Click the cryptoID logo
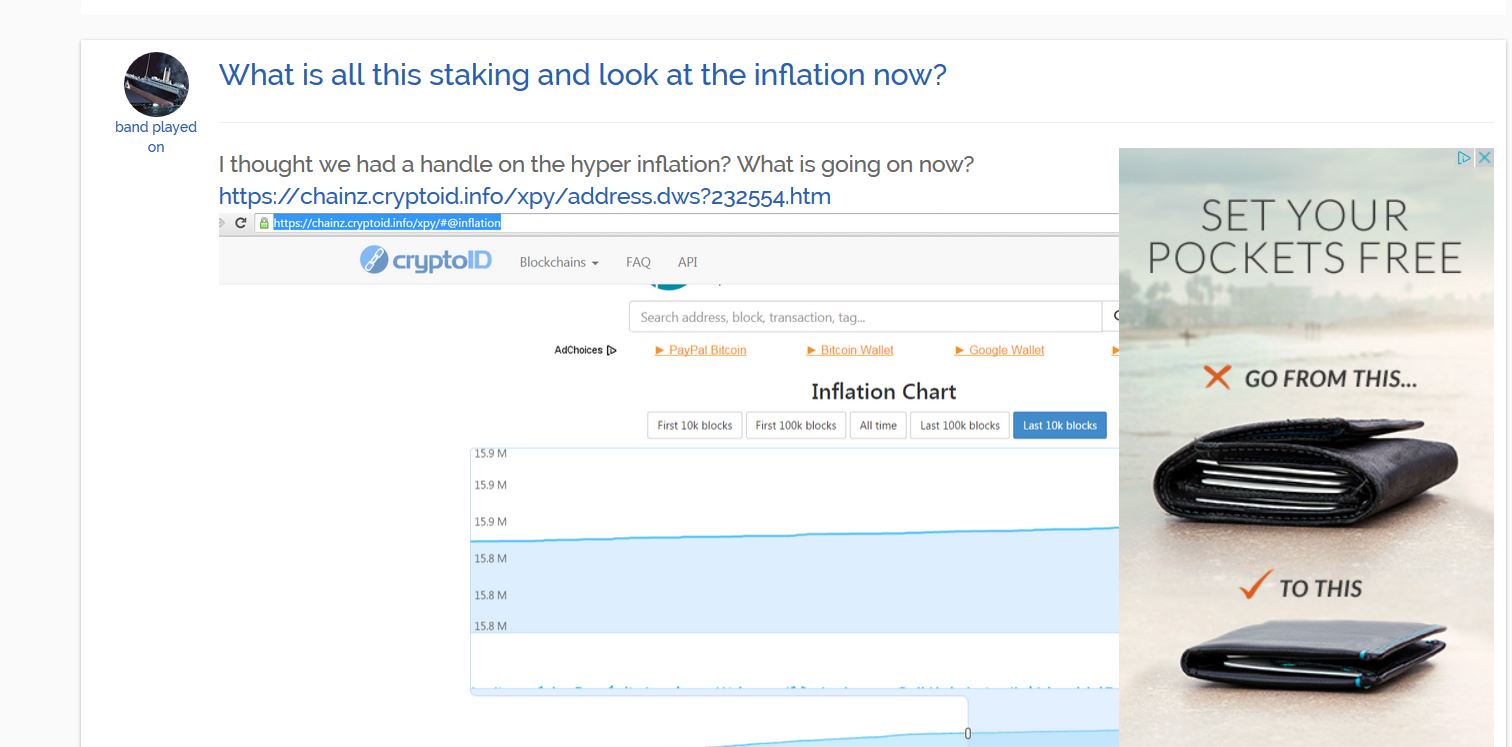This screenshot has width=1512, height=747. pyautogui.click(x=426, y=261)
